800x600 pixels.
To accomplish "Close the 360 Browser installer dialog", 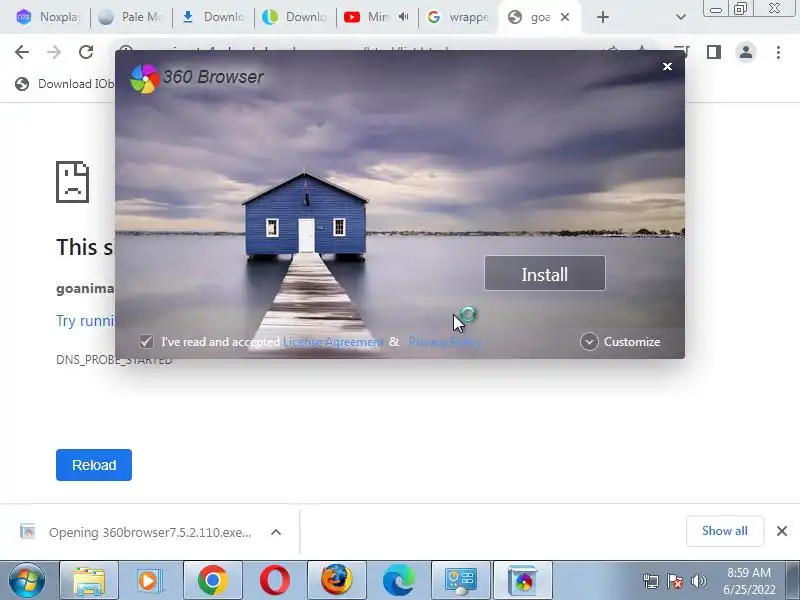I will point(667,66).
